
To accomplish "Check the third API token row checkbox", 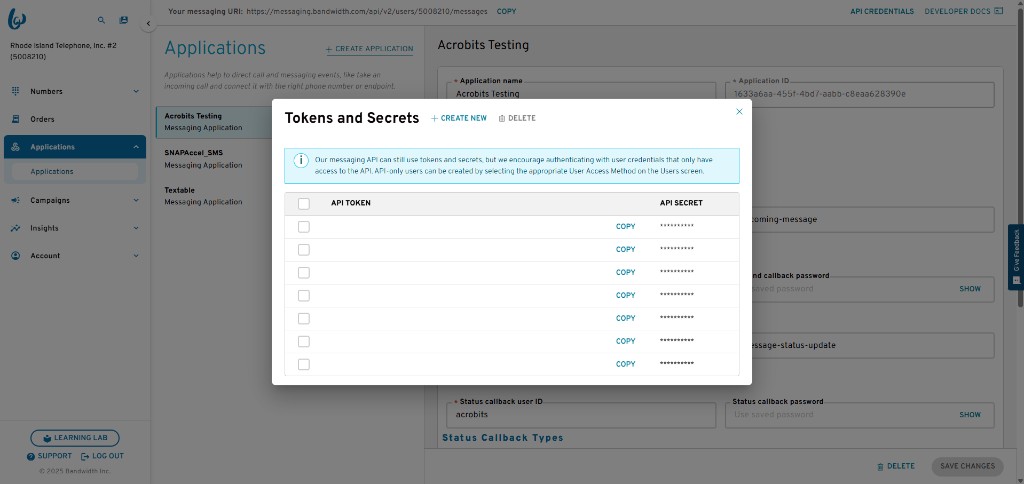I will [304, 272].
